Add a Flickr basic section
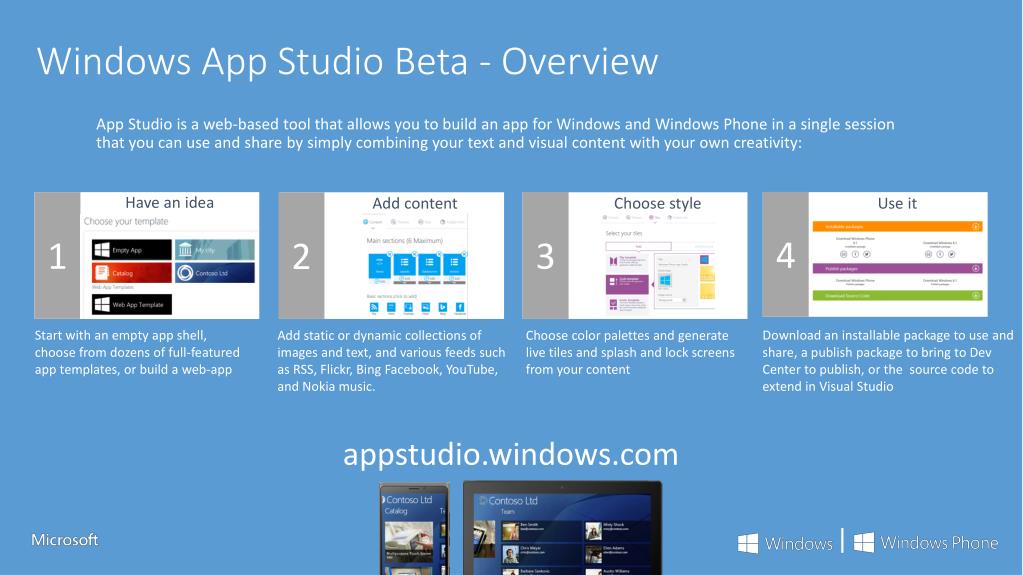This screenshot has width=1023, height=575. coord(425,307)
